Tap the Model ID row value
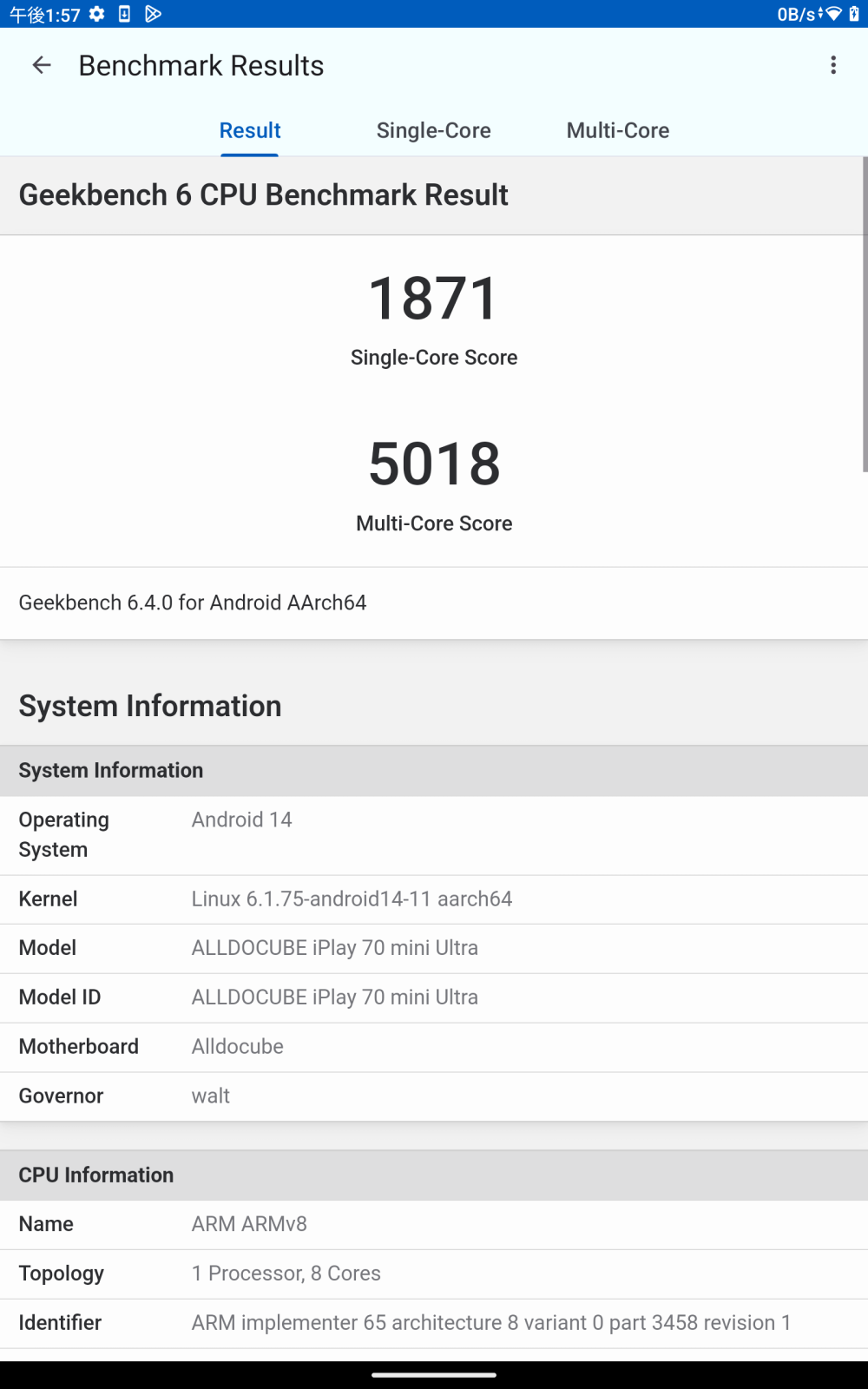 [x=335, y=997]
